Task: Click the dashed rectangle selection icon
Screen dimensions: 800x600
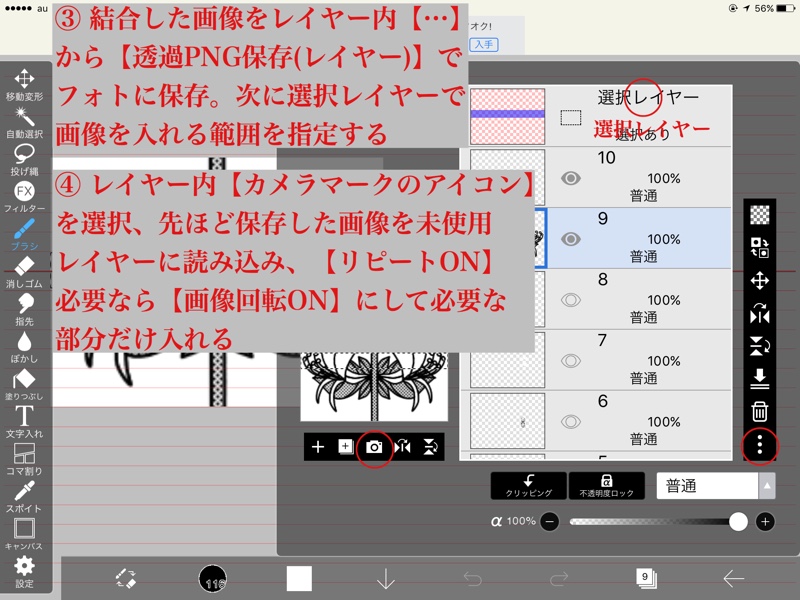Action: [x=571, y=117]
